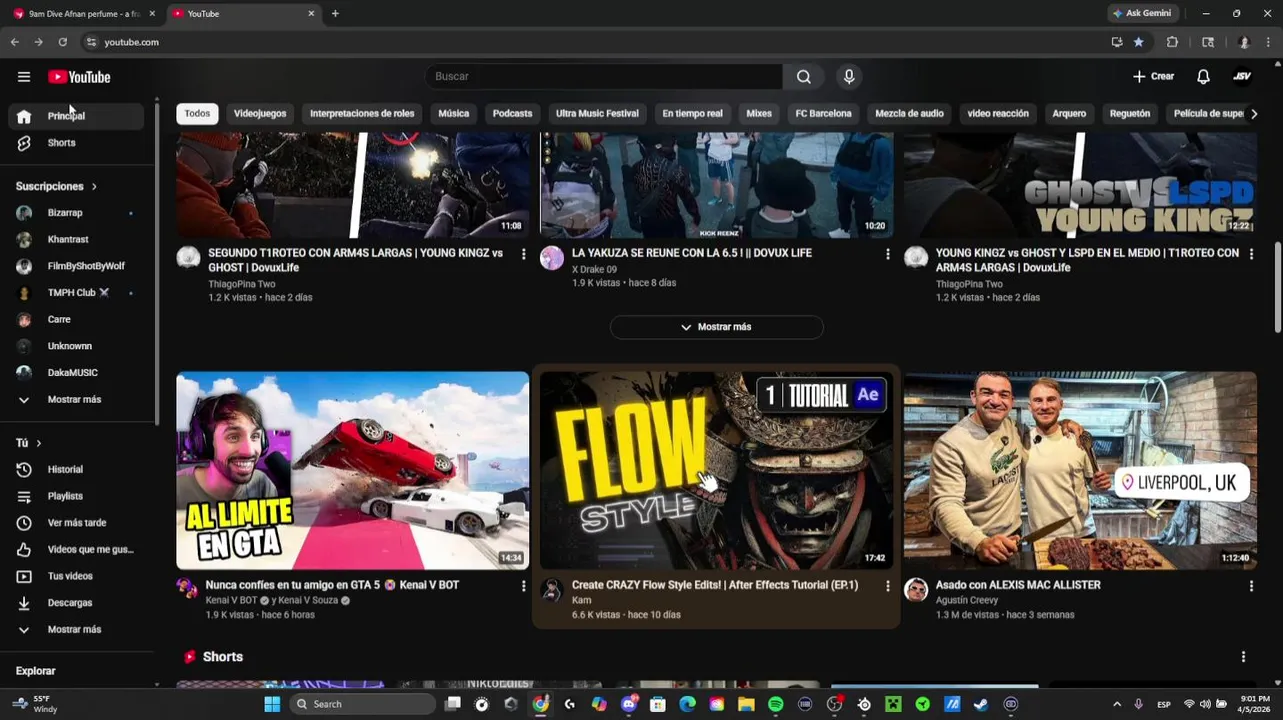1283x720 pixels.
Task: Select Ultra Music Festival chip
Action: pos(597,114)
